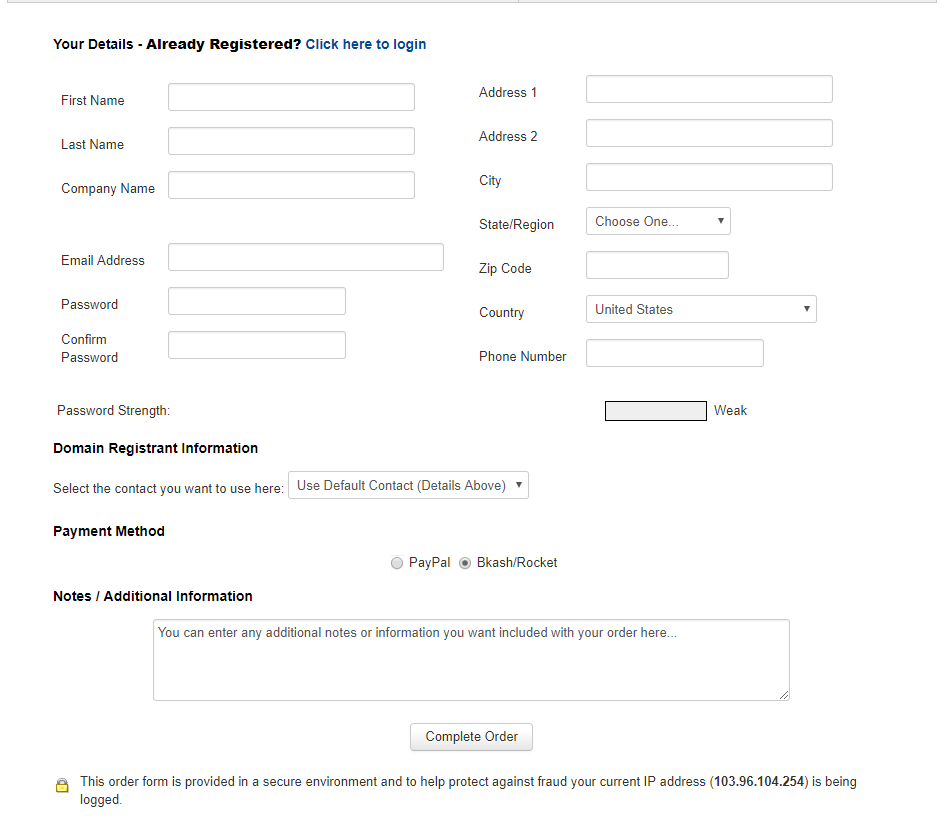Click the yellow padlock security icon
The width and height of the screenshot is (951, 827).
pyautogui.click(x=62, y=785)
